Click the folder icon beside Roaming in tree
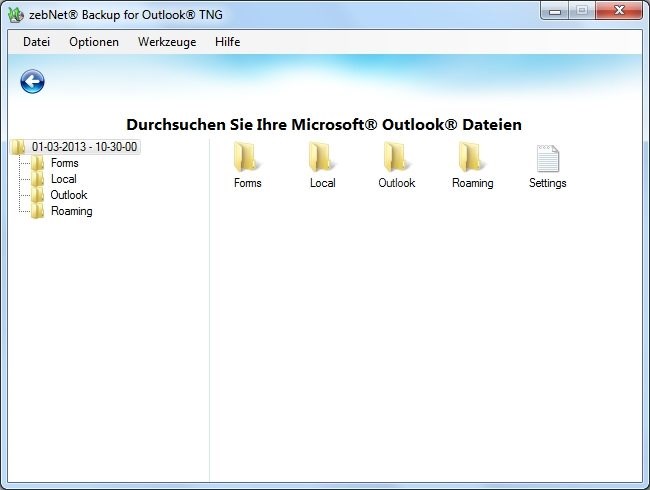The image size is (650, 490). click(x=38, y=211)
